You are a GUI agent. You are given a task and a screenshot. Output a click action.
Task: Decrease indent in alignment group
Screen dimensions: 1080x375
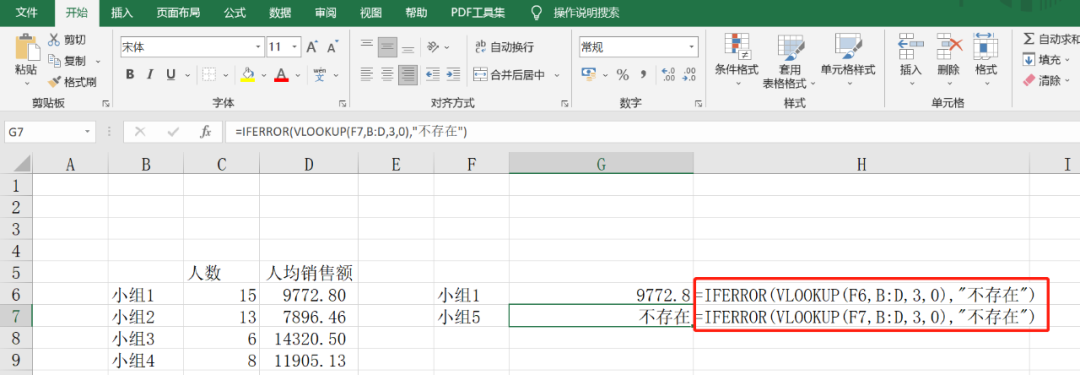433,74
